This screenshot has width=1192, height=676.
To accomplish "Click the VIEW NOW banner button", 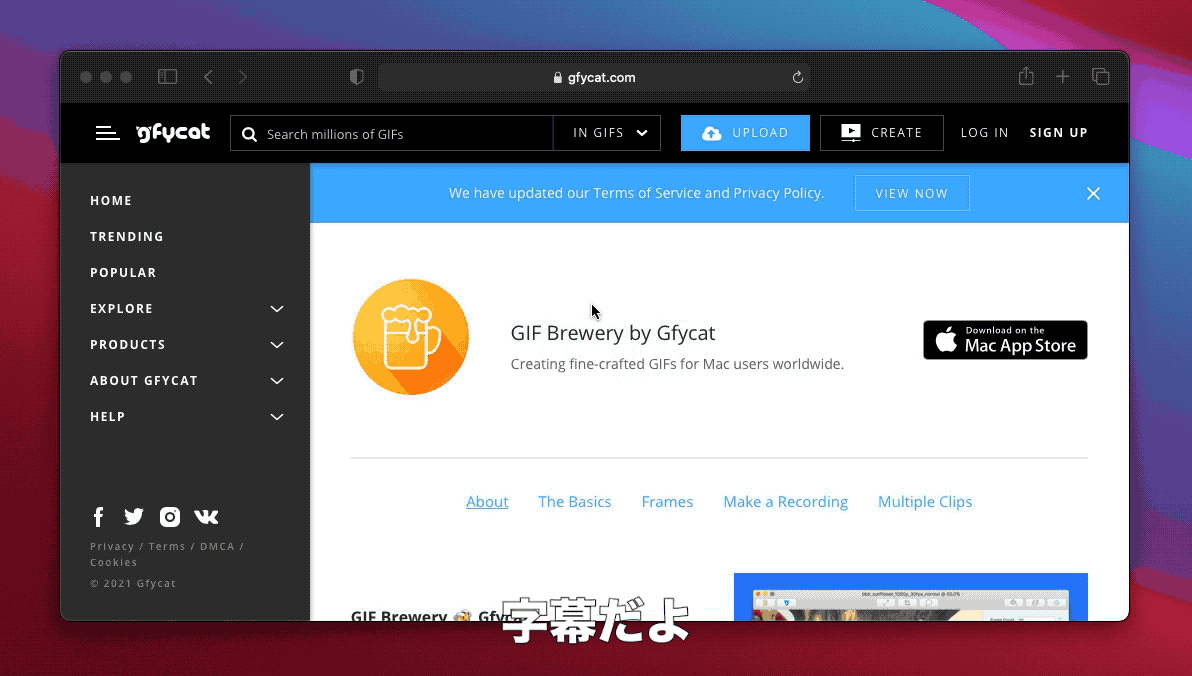I will (x=911, y=193).
